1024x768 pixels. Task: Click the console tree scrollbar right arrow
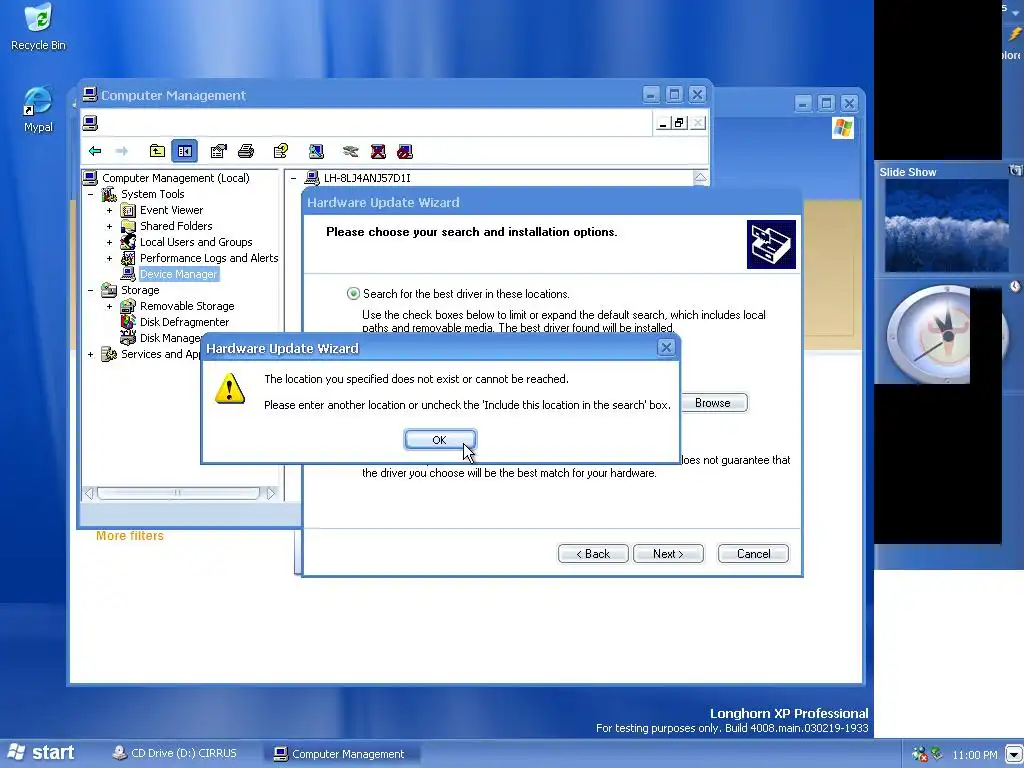click(x=271, y=493)
